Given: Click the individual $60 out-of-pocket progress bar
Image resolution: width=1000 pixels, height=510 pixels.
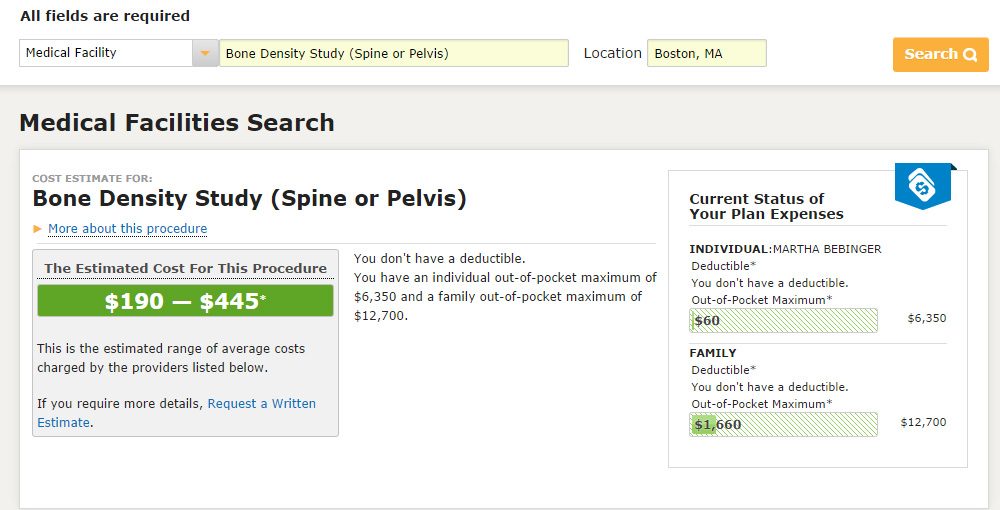Looking at the screenshot, I should click(x=783, y=320).
